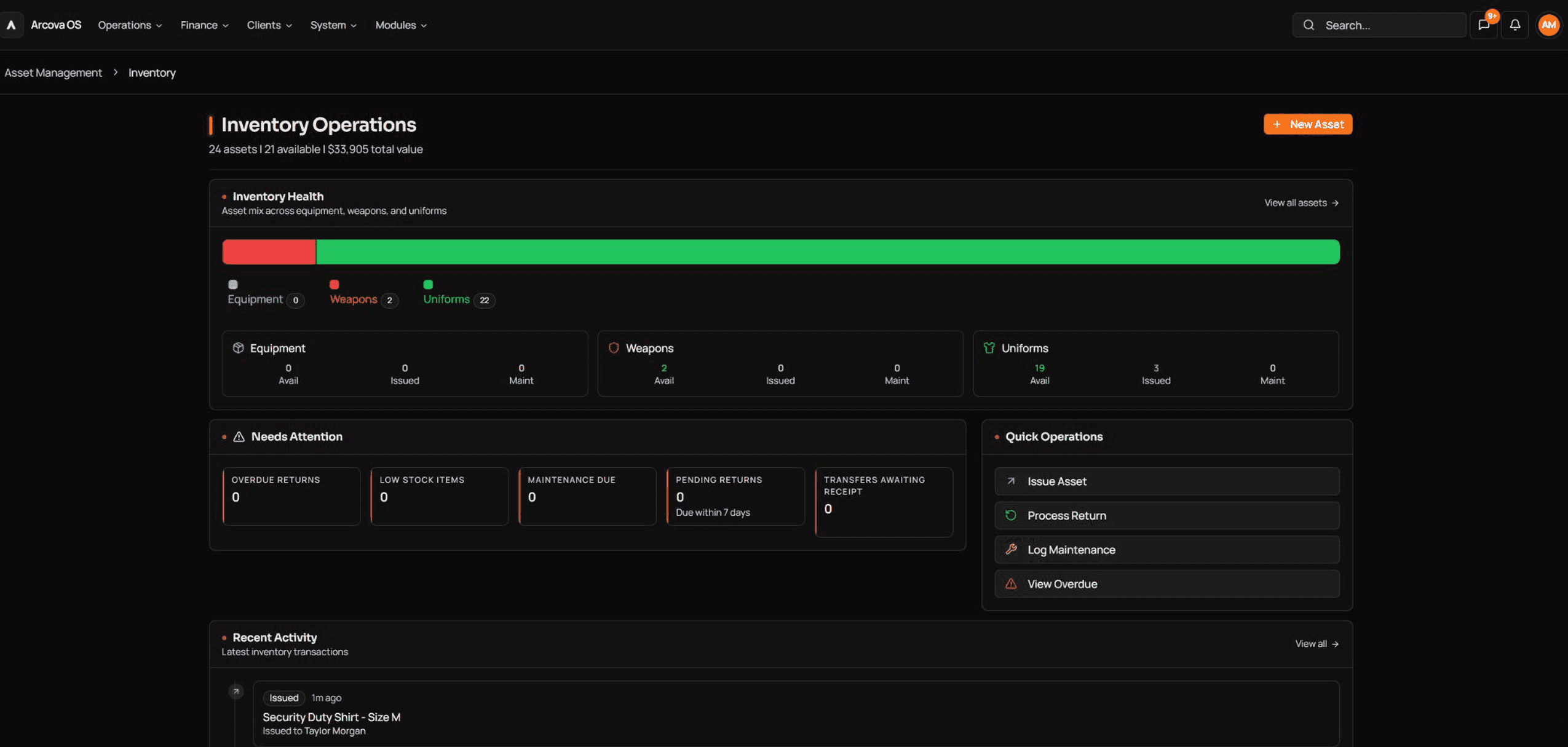
Task: Expand the Clients menu
Action: point(269,25)
